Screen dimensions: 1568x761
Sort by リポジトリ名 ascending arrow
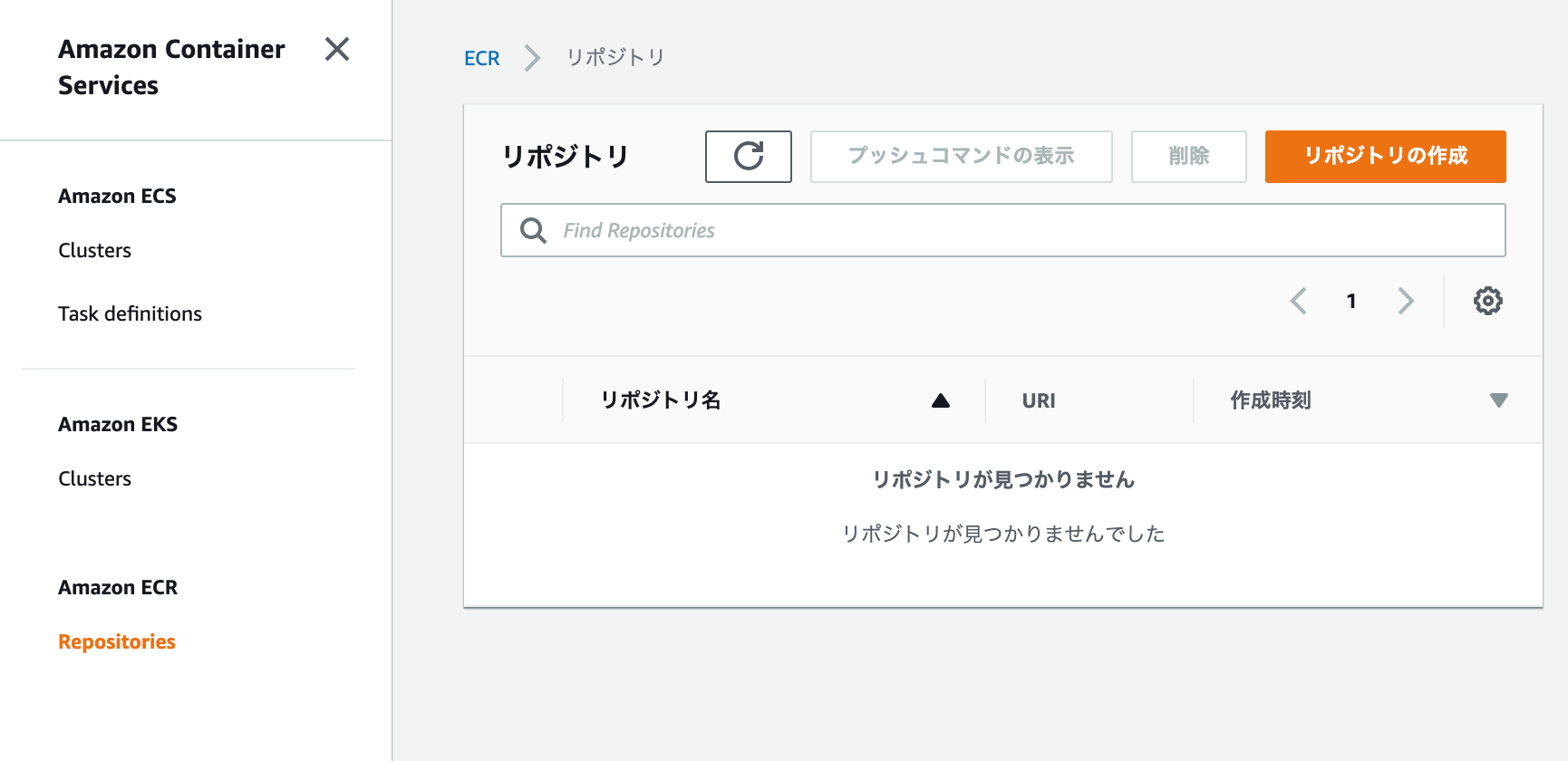[x=941, y=400]
